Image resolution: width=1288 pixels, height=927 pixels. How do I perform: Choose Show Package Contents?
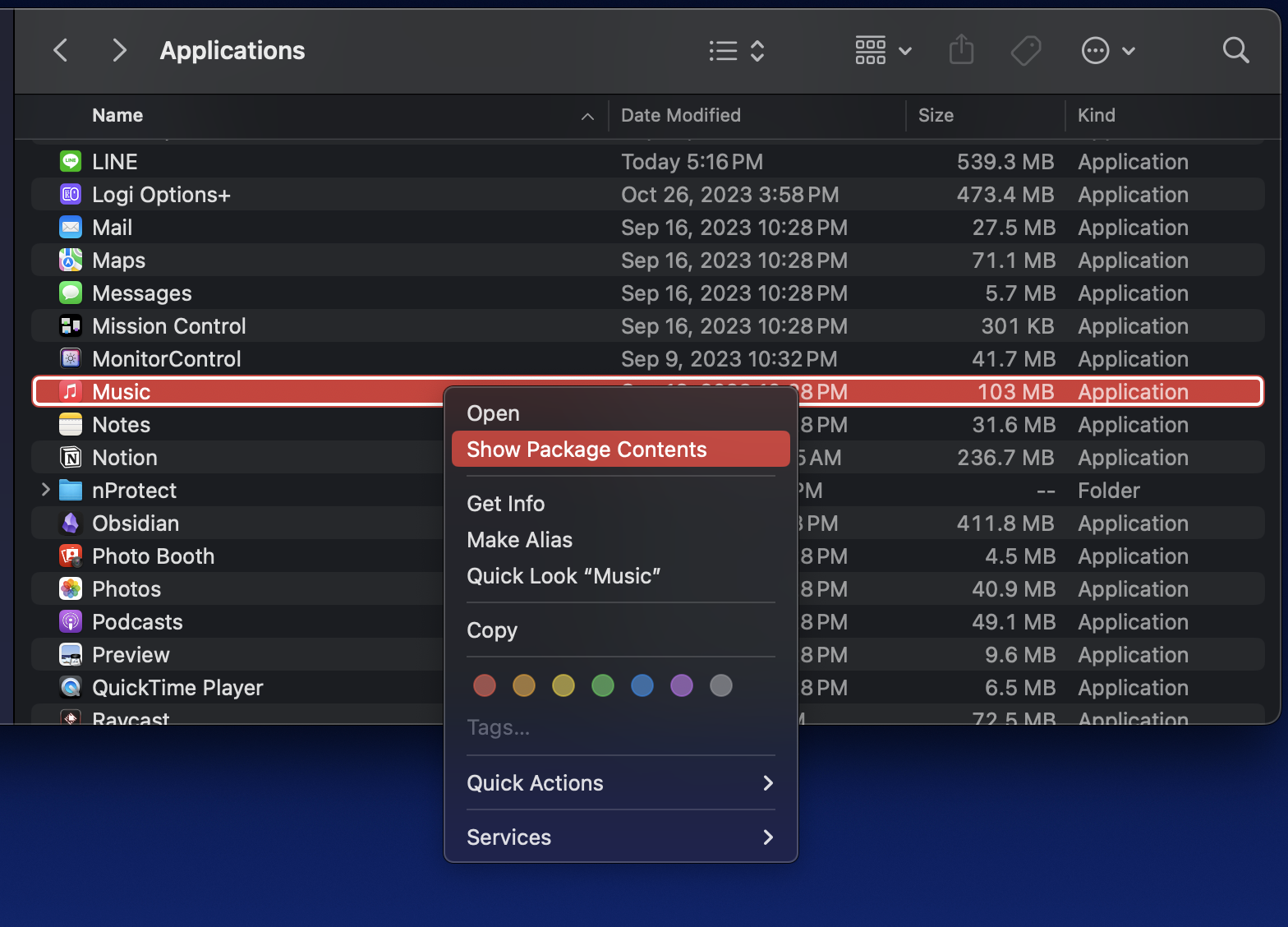[621, 450]
